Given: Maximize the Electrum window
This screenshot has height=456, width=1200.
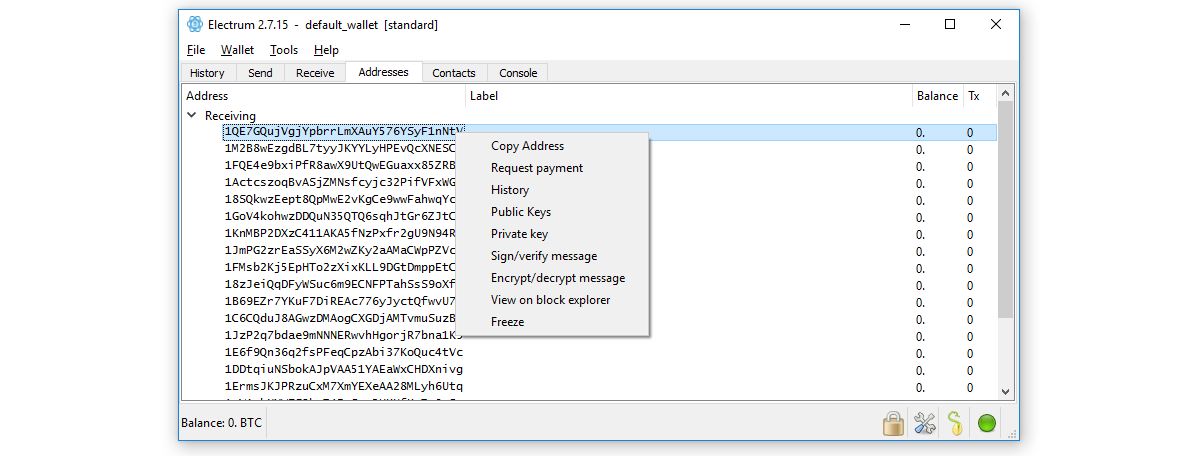Looking at the screenshot, I should point(950,24).
